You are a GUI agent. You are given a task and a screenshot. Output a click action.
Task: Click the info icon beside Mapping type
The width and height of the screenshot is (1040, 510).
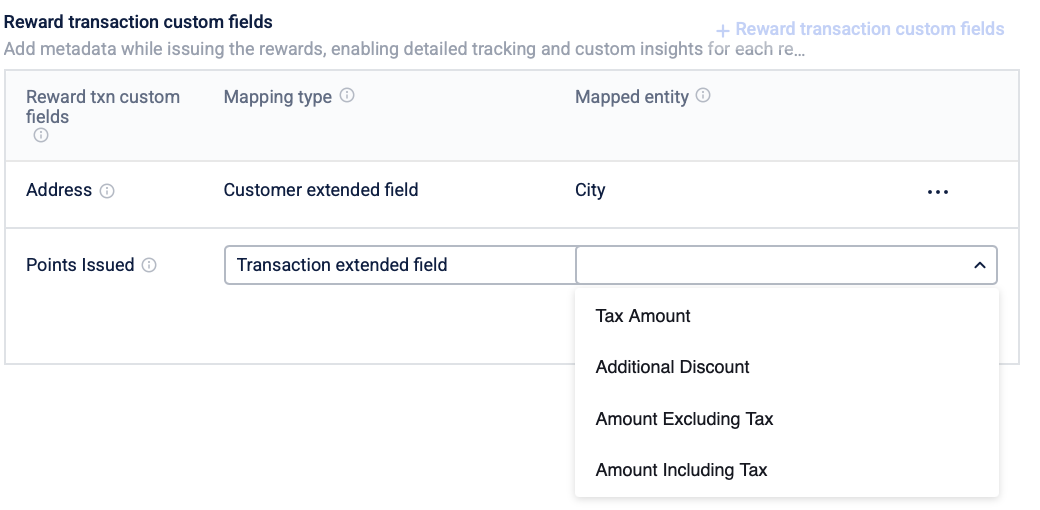click(347, 96)
